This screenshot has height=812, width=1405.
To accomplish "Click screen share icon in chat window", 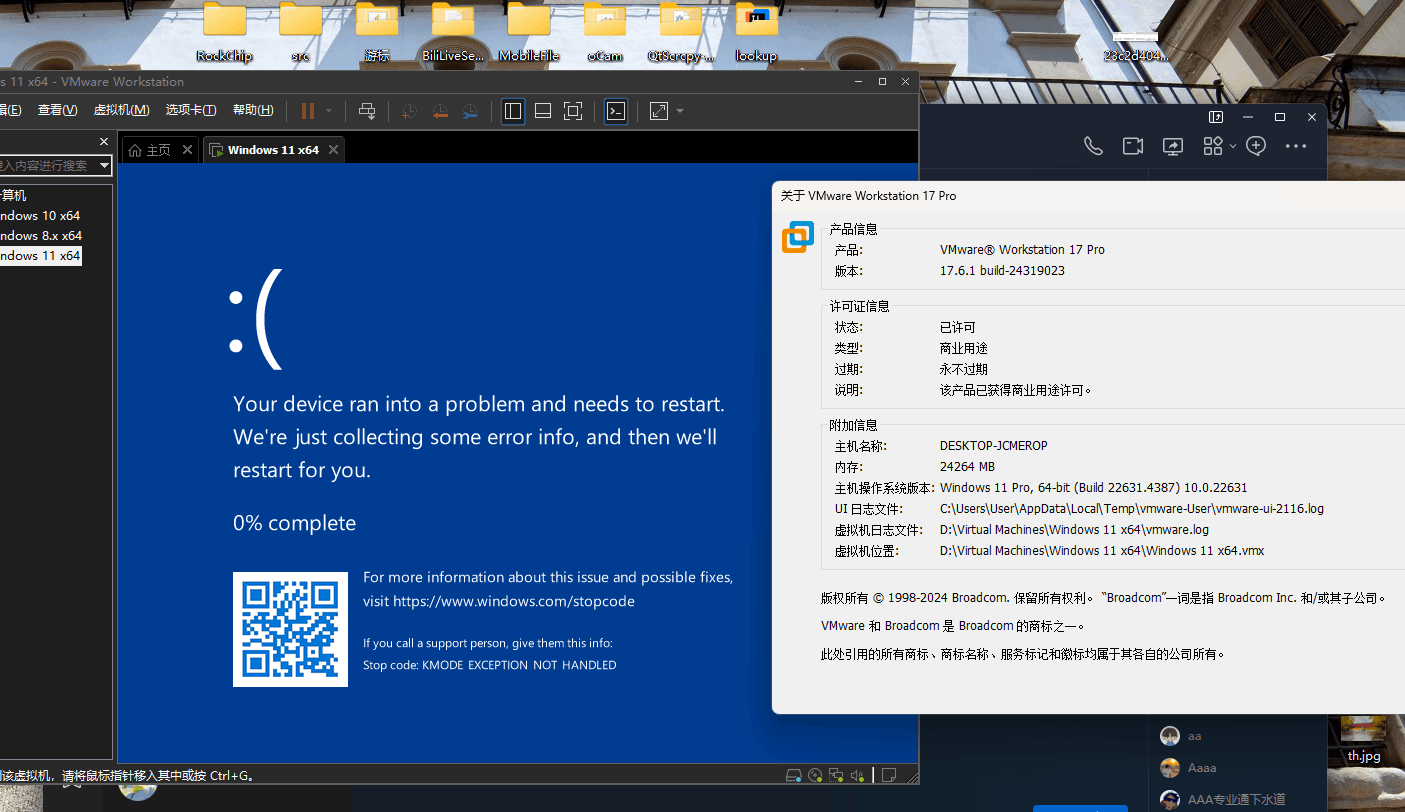I will click(1173, 146).
